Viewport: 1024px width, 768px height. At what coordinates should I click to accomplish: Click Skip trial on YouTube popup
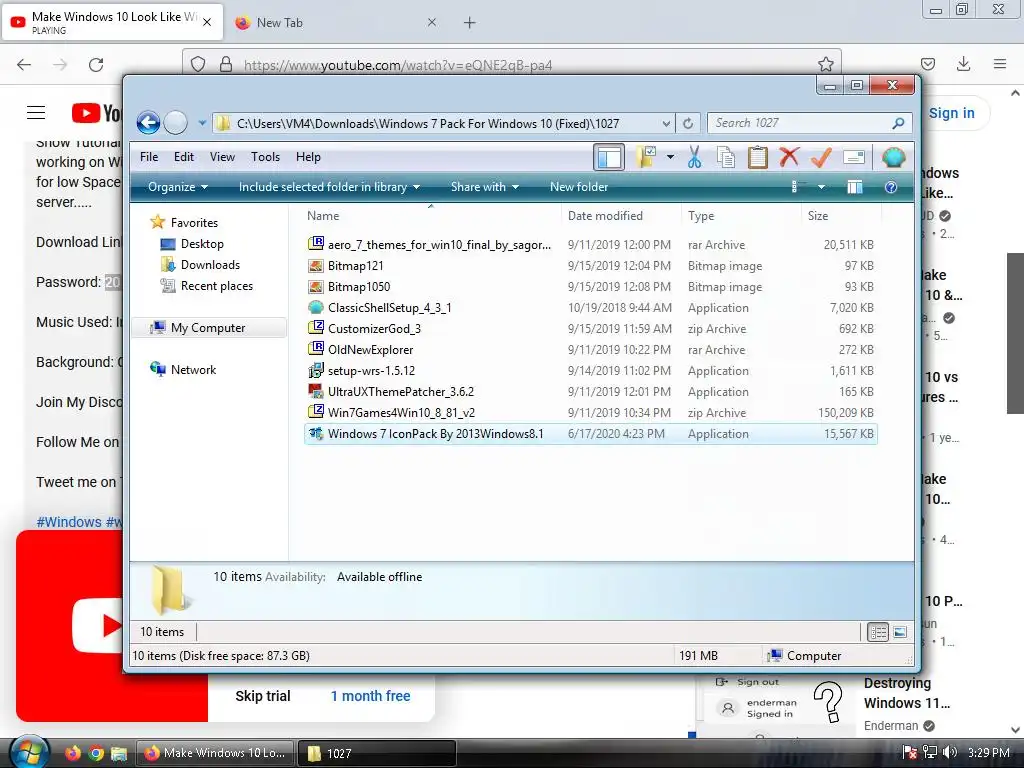[263, 696]
